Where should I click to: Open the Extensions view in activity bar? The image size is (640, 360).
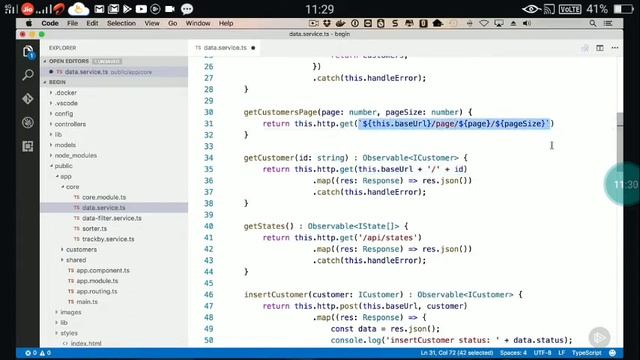[x=28, y=146]
